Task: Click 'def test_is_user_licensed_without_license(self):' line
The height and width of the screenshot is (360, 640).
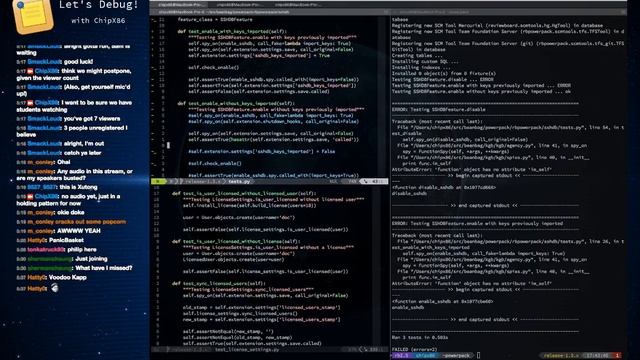Action: click(x=236, y=242)
